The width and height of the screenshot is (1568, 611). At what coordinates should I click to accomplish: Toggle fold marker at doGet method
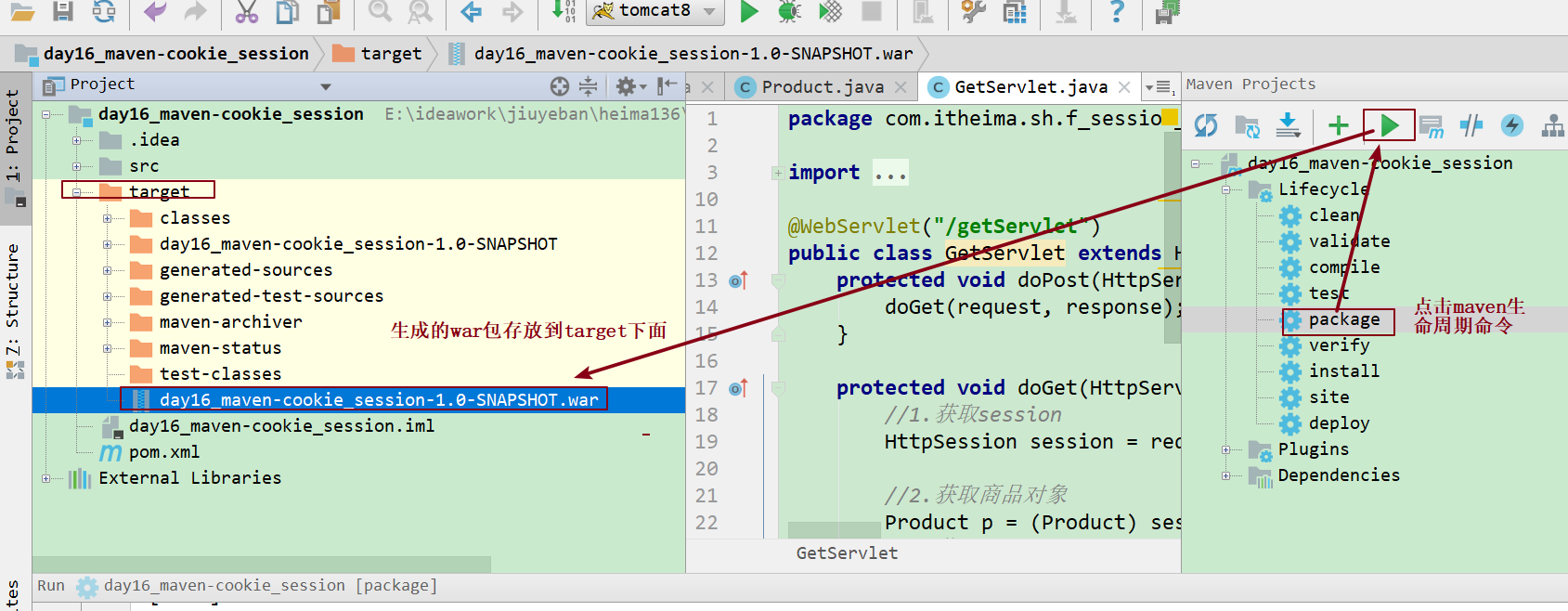778,388
